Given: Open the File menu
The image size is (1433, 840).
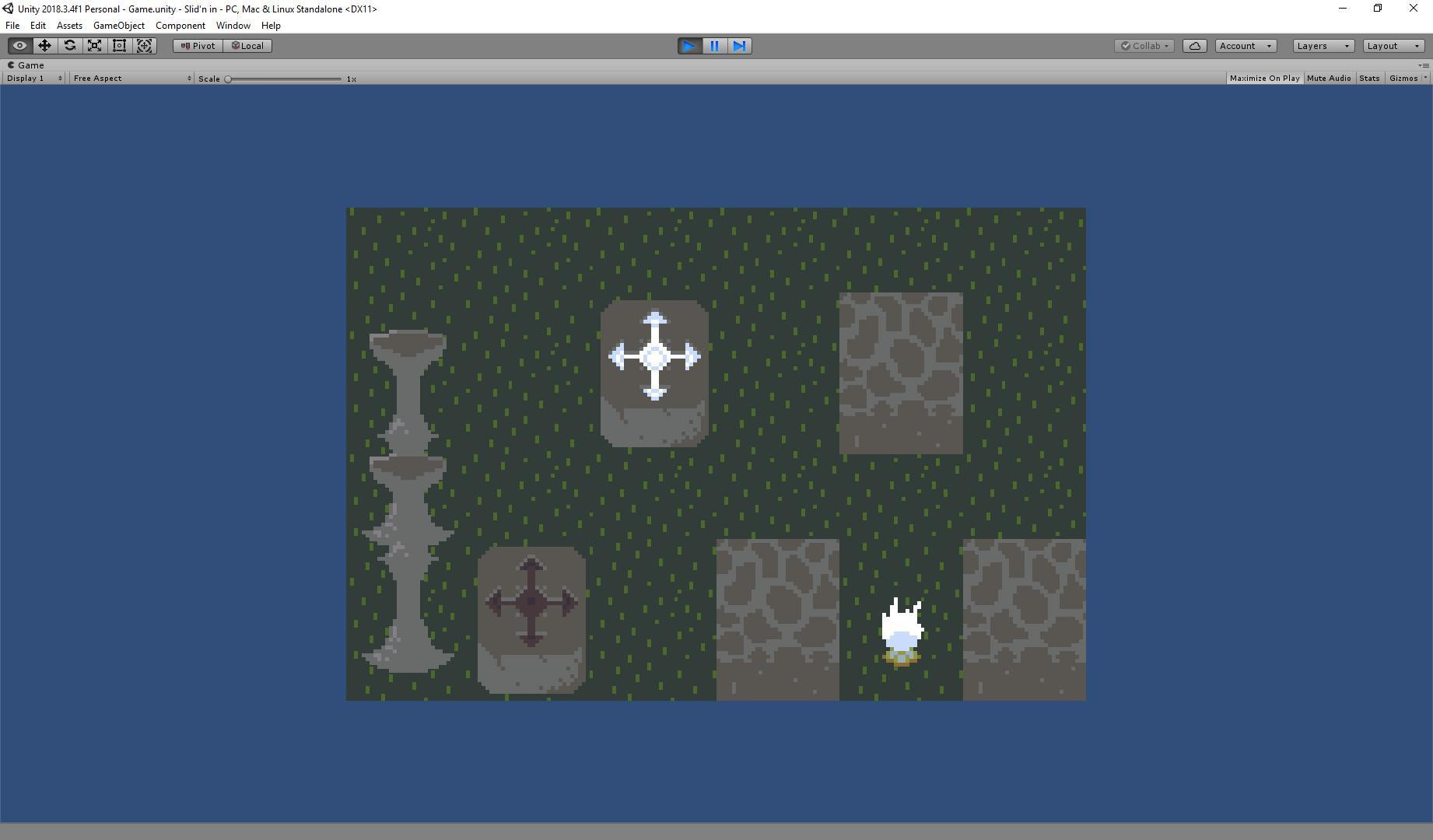Looking at the screenshot, I should click(x=12, y=26).
